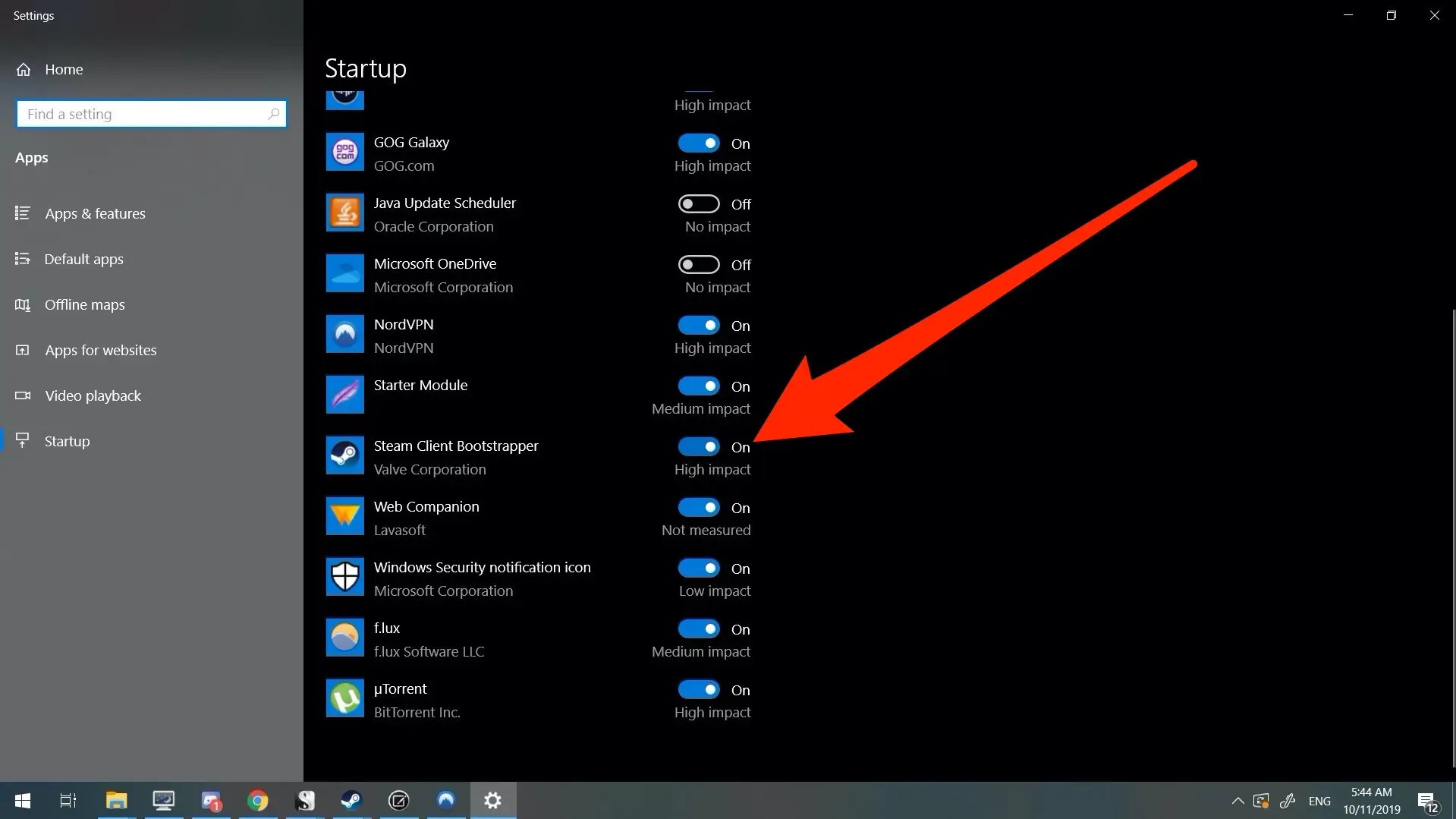Image resolution: width=1456 pixels, height=819 pixels.
Task: Open the taskbar clock and date
Action: (x=1372, y=801)
